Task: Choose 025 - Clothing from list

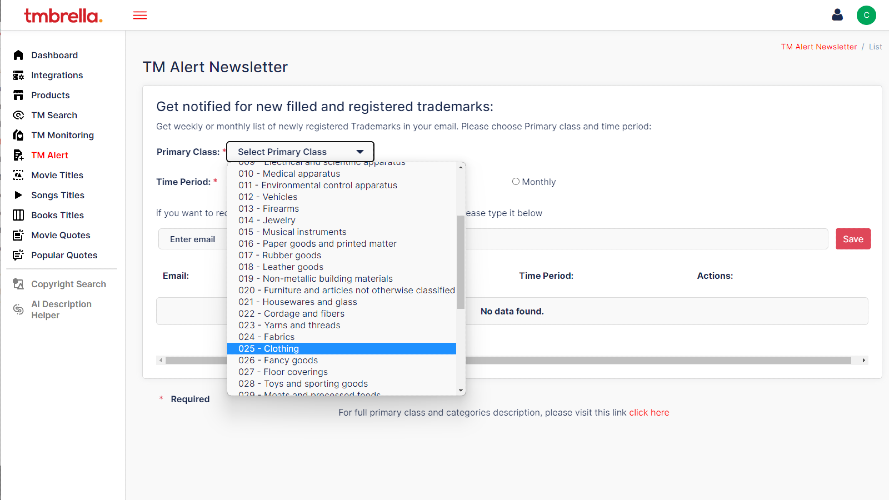Action: (x=341, y=349)
